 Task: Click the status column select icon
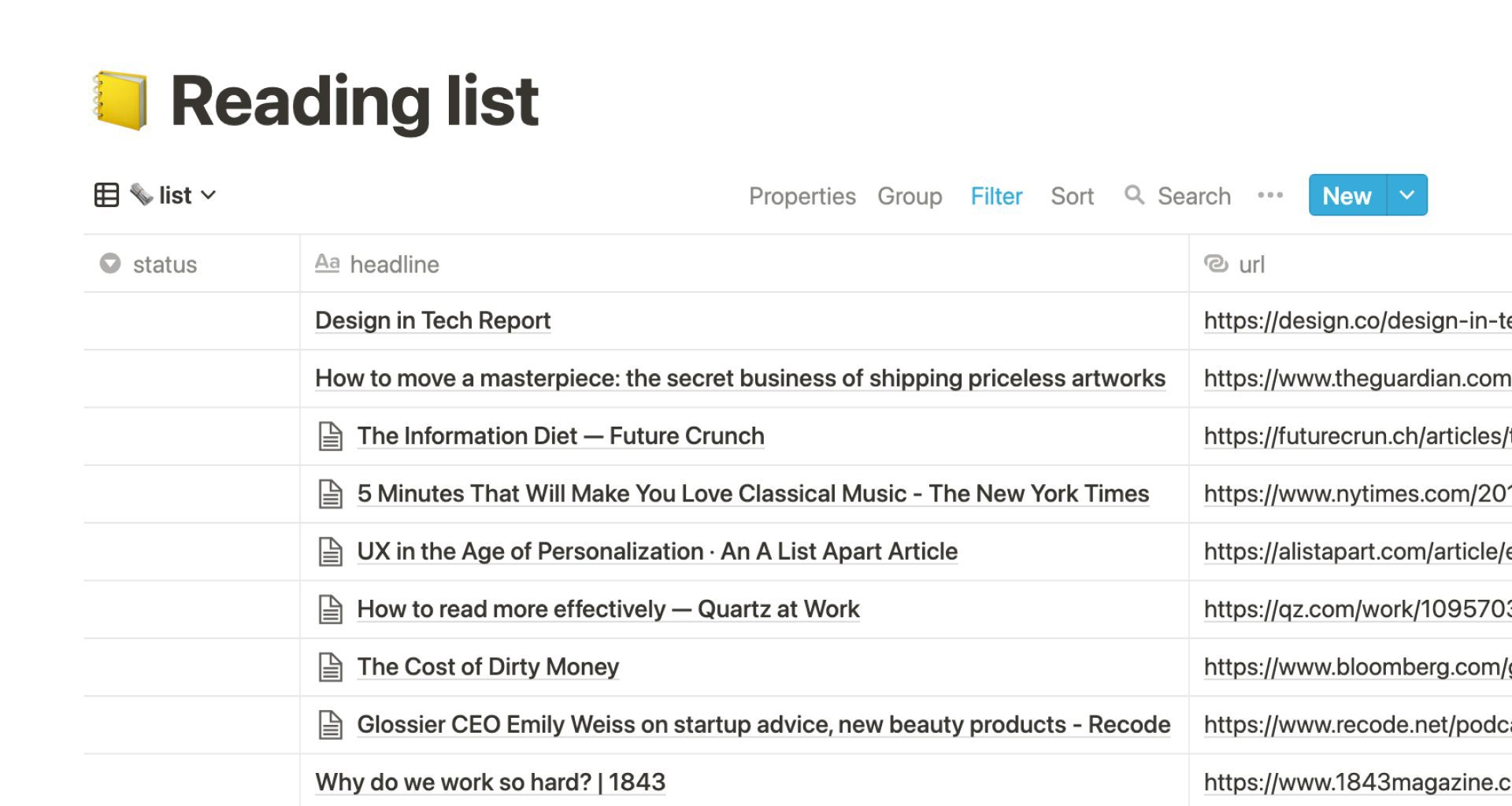tap(110, 264)
